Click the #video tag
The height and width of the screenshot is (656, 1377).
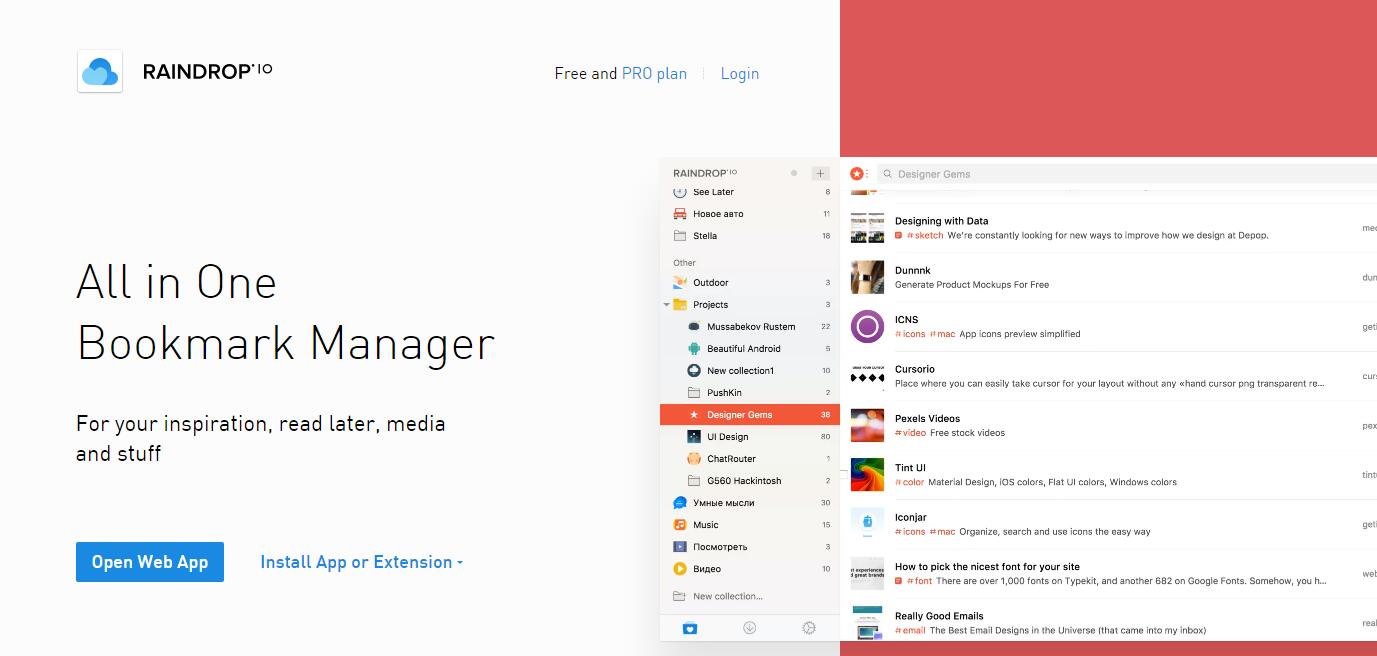tap(910, 433)
